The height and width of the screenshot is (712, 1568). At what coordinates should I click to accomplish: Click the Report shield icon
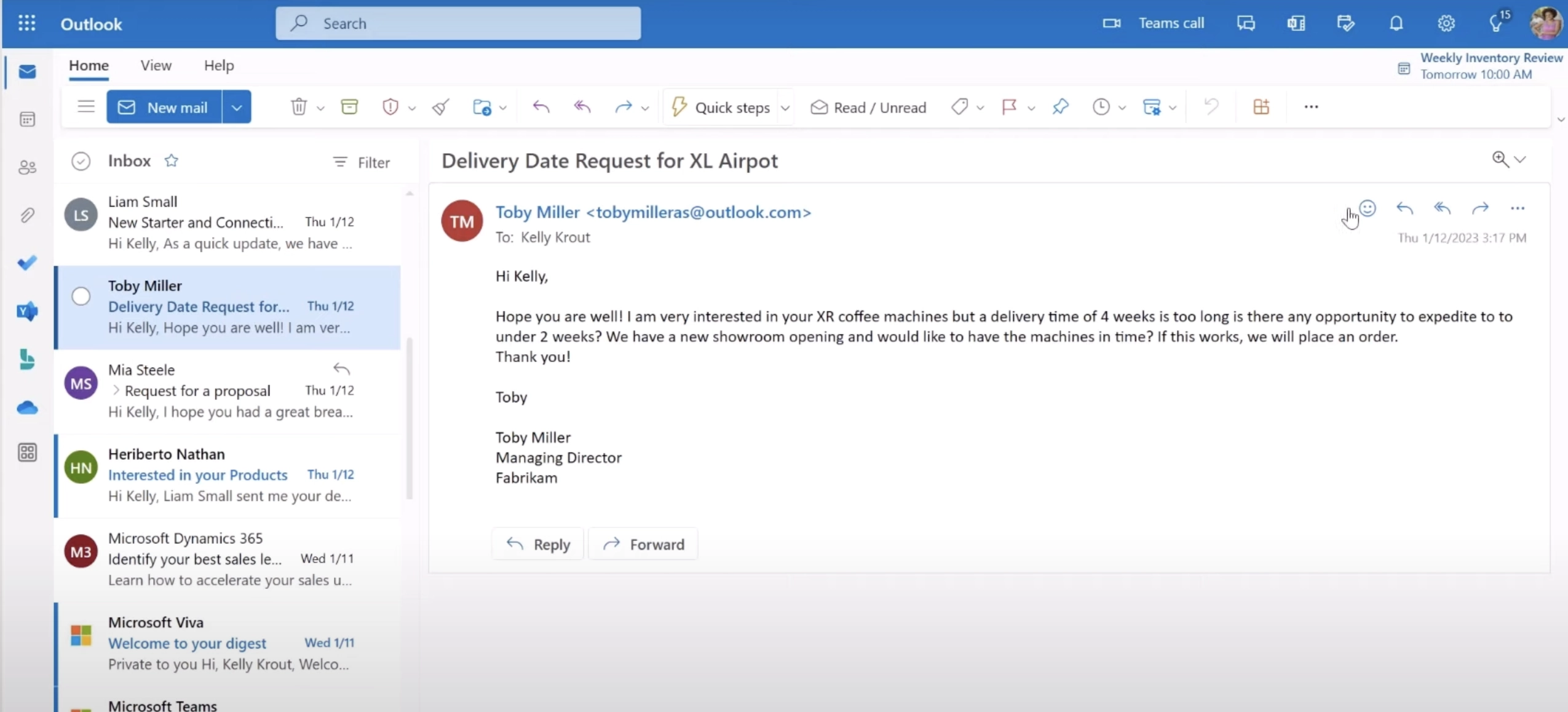pos(390,107)
